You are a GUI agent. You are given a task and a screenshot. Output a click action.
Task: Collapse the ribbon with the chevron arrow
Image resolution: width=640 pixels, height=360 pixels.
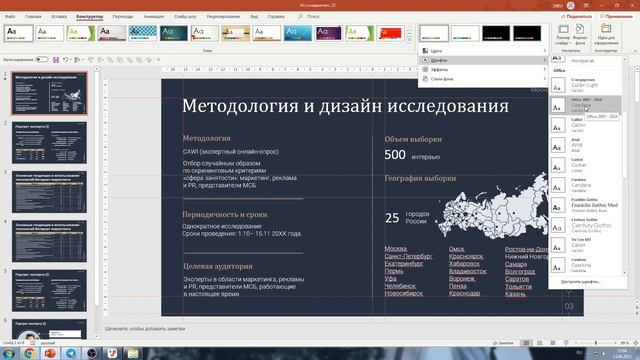tap(636, 51)
